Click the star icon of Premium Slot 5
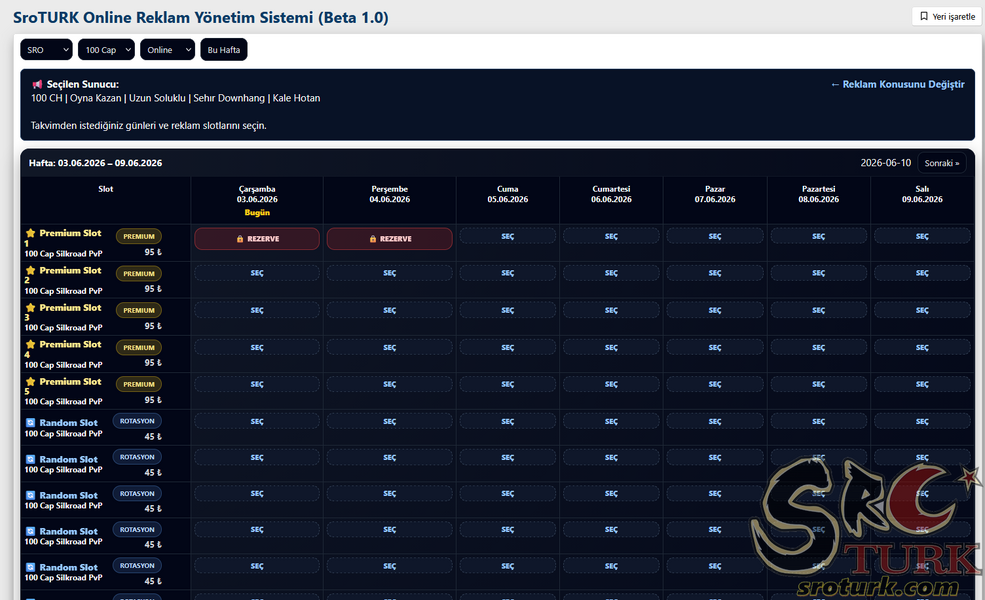The image size is (985, 600). pyautogui.click(x=30, y=381)
